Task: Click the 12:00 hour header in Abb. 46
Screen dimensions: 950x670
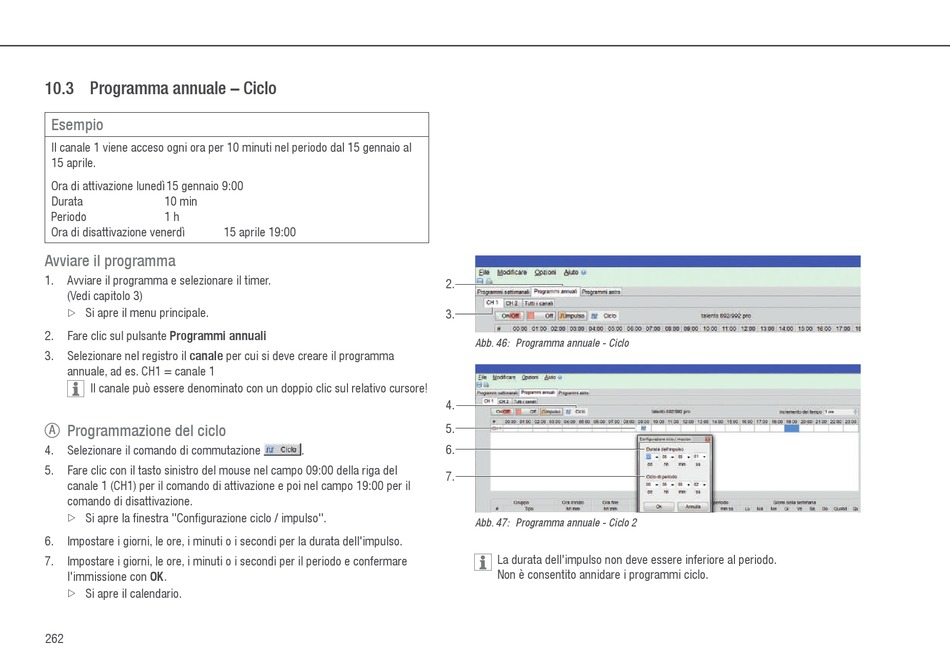Action: pyautogui.click(x=747, y=328)
